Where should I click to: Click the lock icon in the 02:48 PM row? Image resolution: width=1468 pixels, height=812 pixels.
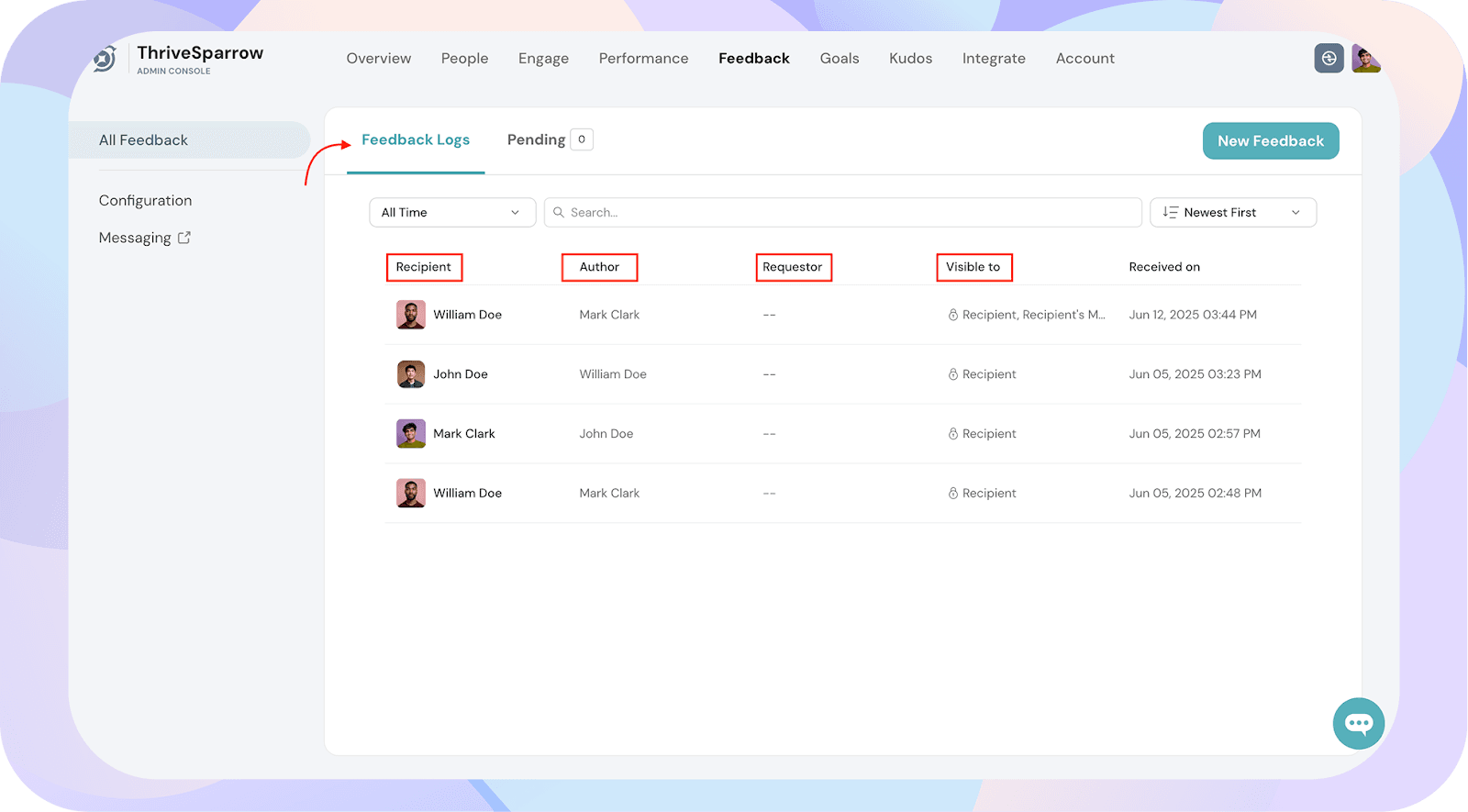point(953,494)
